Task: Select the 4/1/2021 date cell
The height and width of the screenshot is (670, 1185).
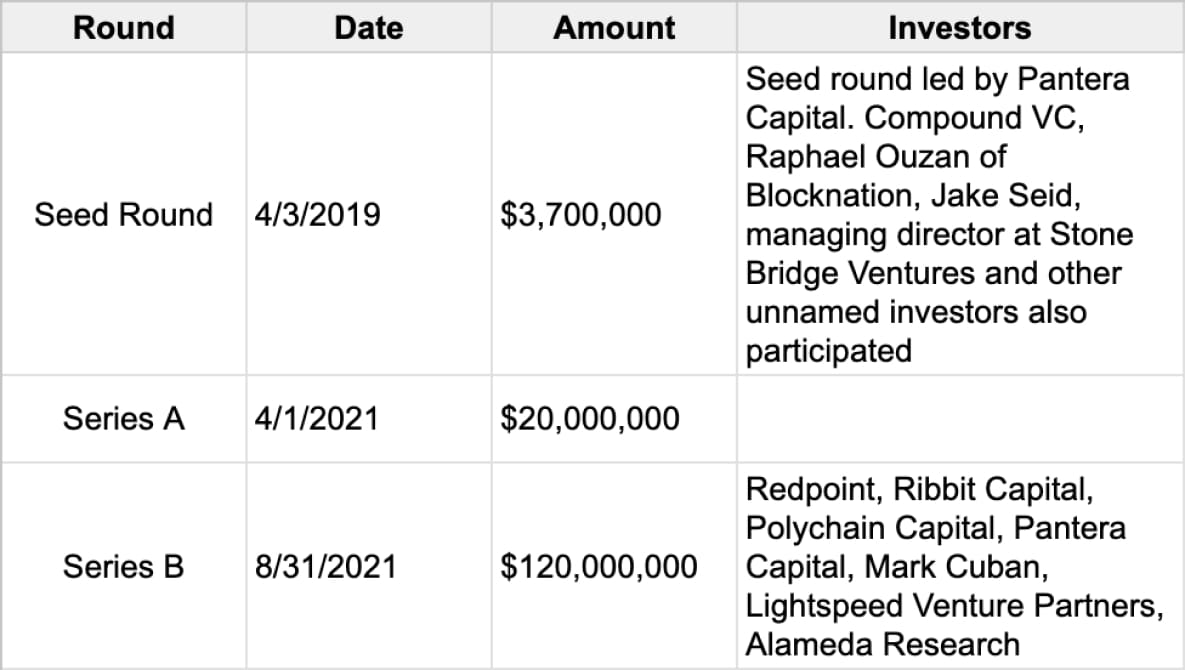Action: coord(317,418)
